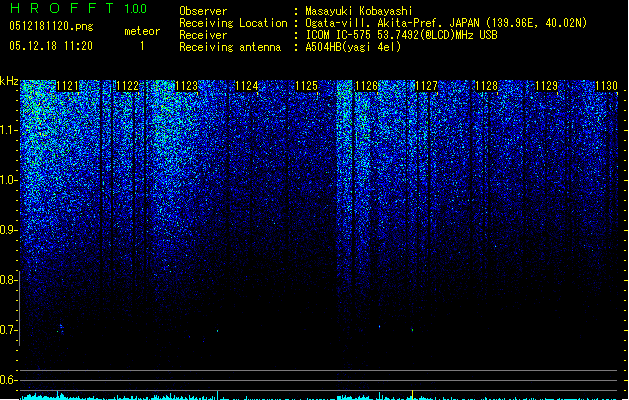Click the 1124 time marker

[247, 86]
